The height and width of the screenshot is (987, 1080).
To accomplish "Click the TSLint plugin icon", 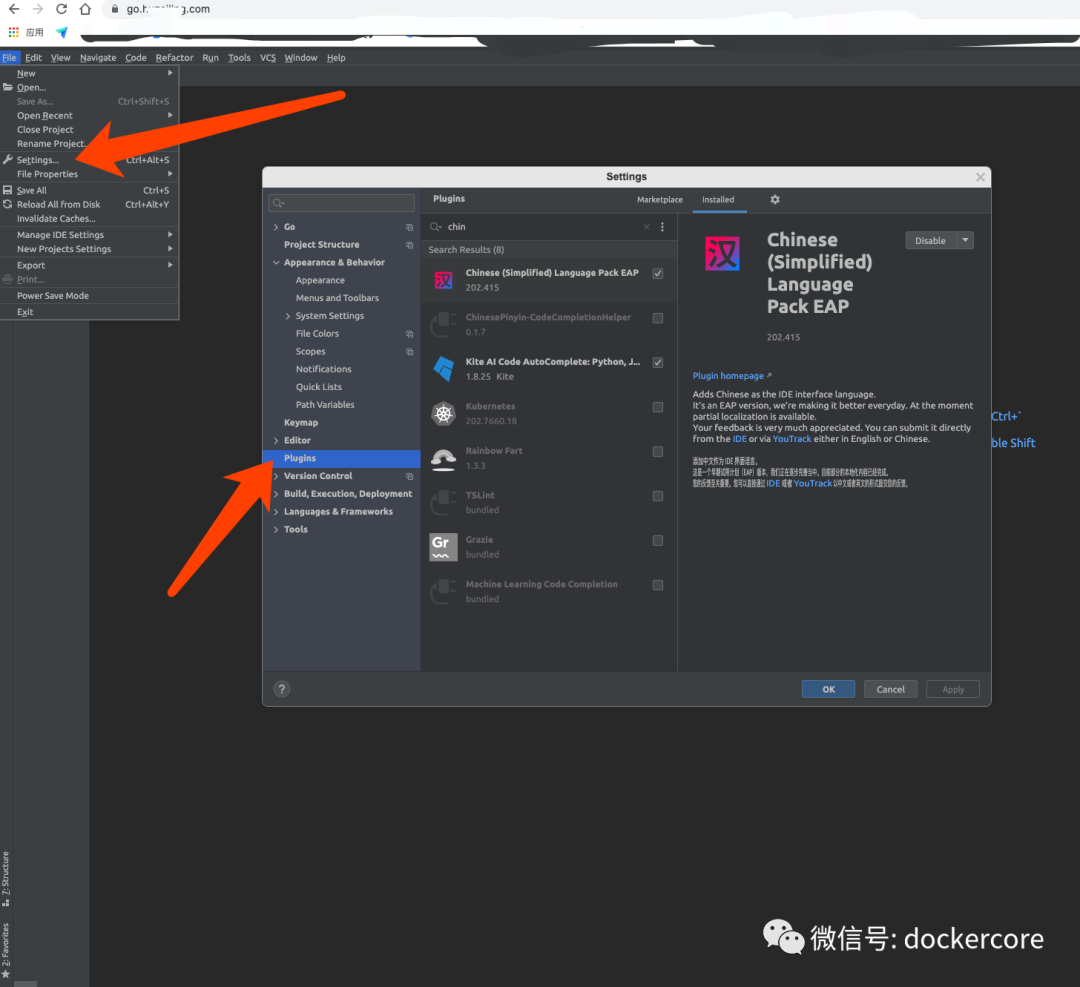I will 444,503.
